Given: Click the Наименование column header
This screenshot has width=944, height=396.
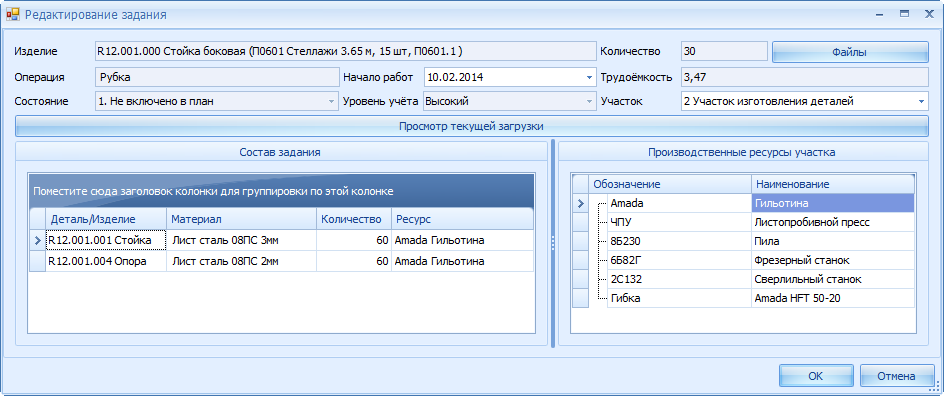Looking at the screenshot, I should pyautogui.click(x=833, y=184).
